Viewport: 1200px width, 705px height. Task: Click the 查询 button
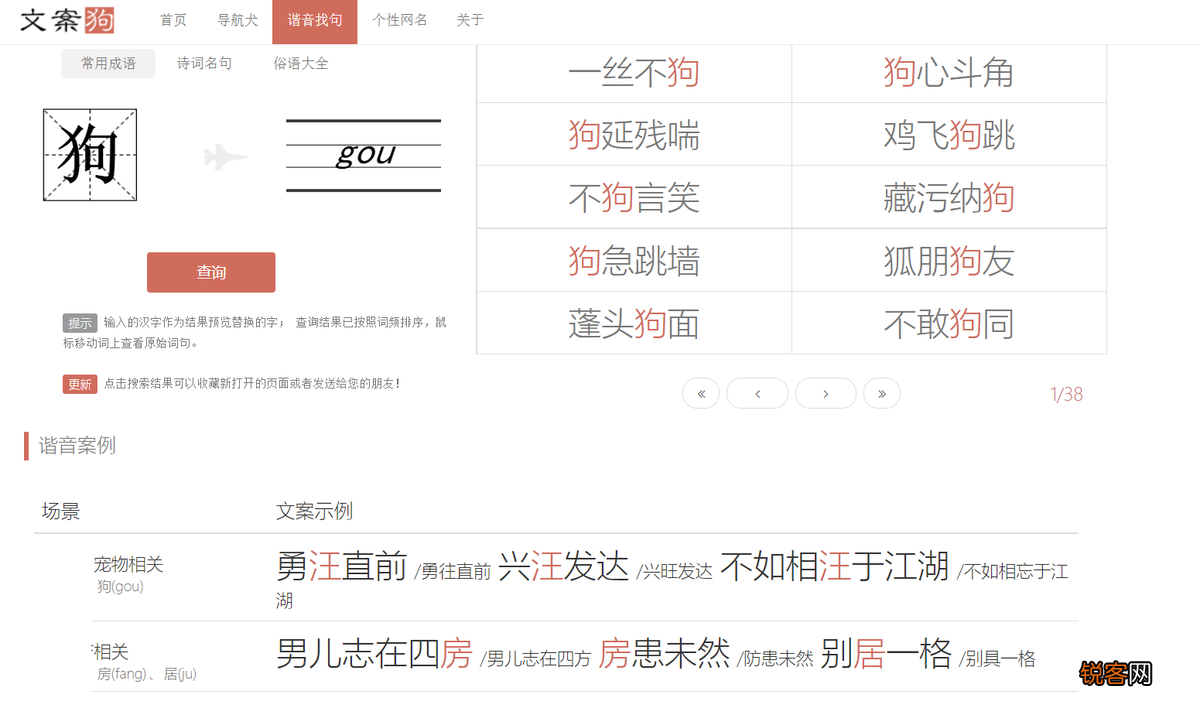[211, 272]
